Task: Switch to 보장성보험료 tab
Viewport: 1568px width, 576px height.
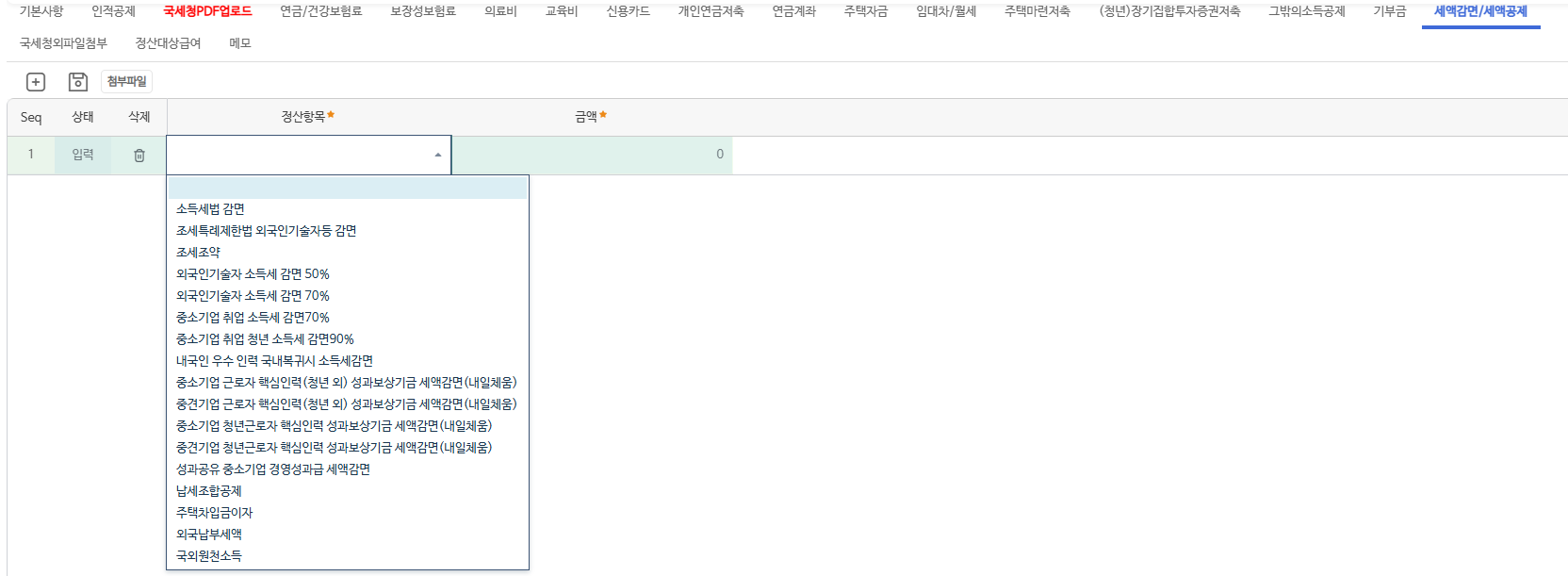Action: click(423, 11)
